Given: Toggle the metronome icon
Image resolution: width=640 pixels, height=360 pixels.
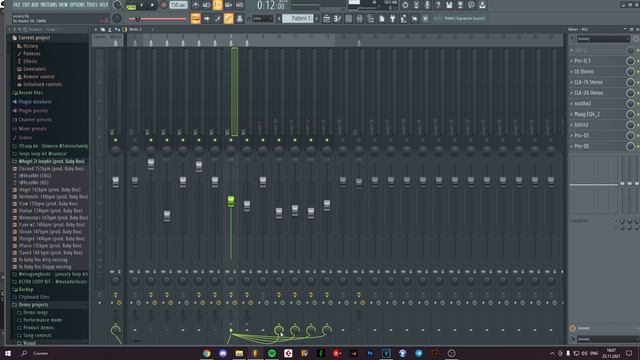Looking at the screenshot, I should [196, 5].
